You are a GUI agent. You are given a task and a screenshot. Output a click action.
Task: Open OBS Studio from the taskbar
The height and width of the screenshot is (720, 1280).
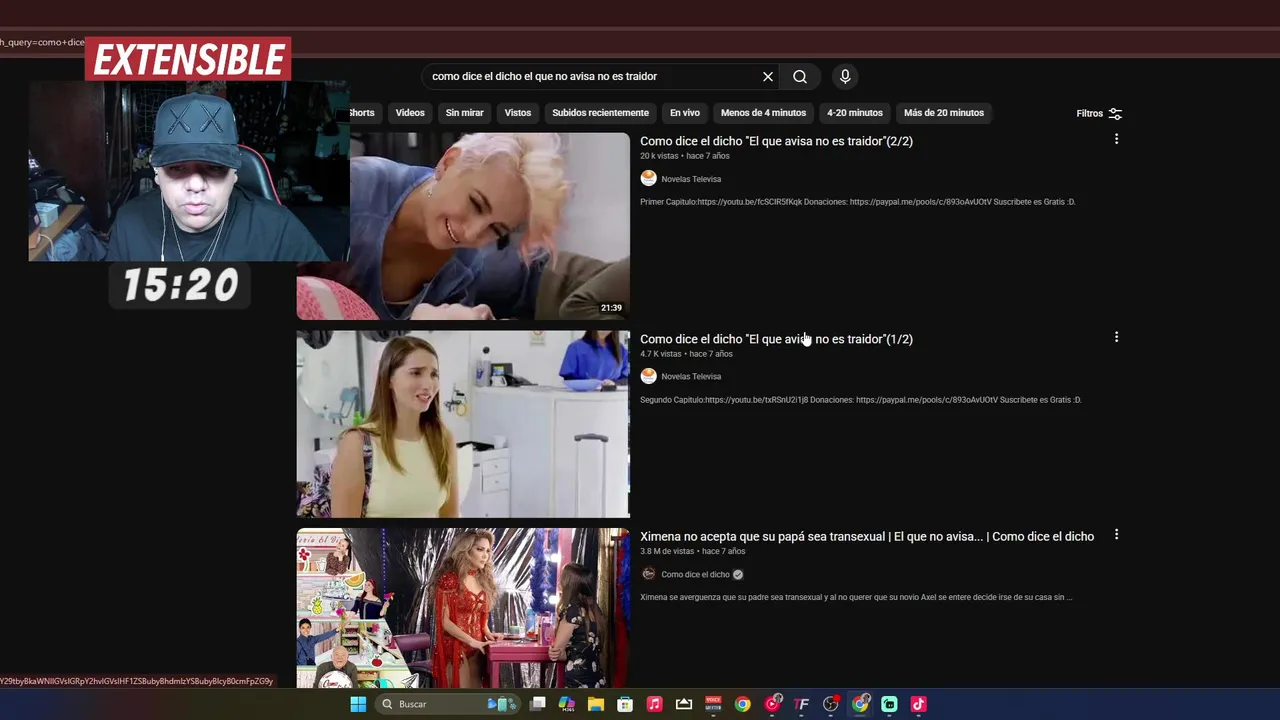[831, 704]
